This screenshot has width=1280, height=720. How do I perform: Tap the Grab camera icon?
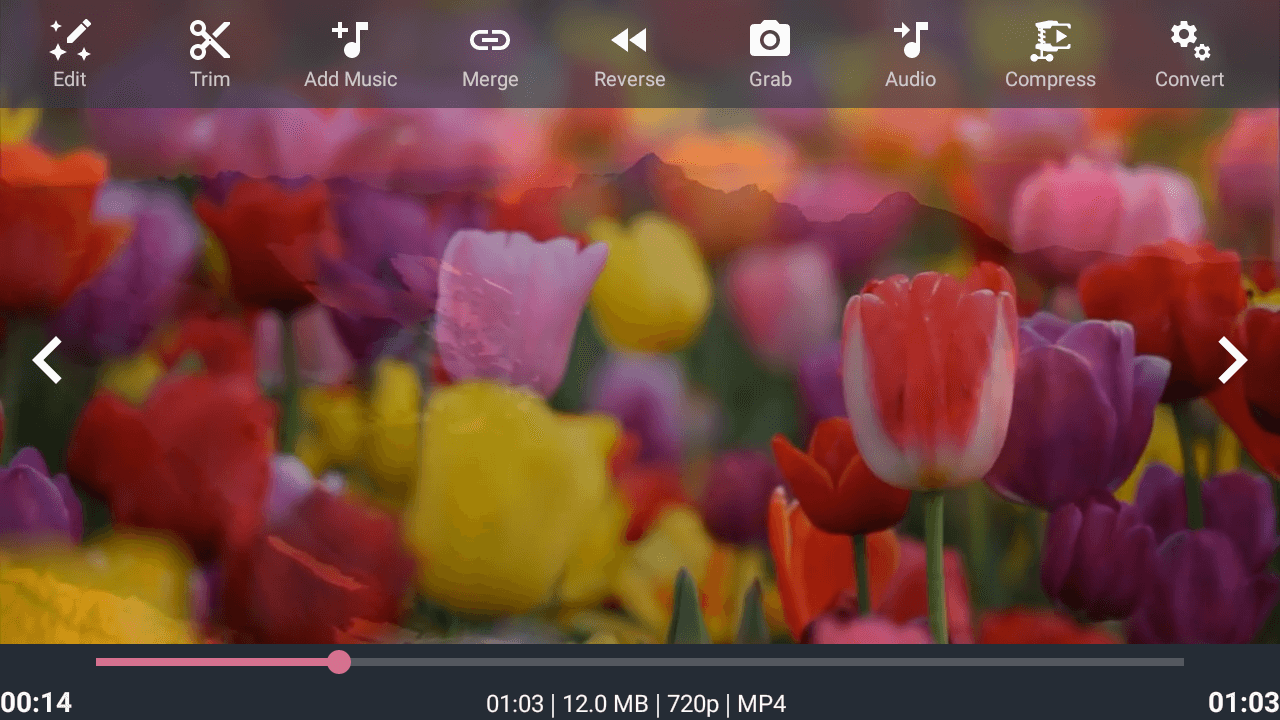[x=770, y=40]
